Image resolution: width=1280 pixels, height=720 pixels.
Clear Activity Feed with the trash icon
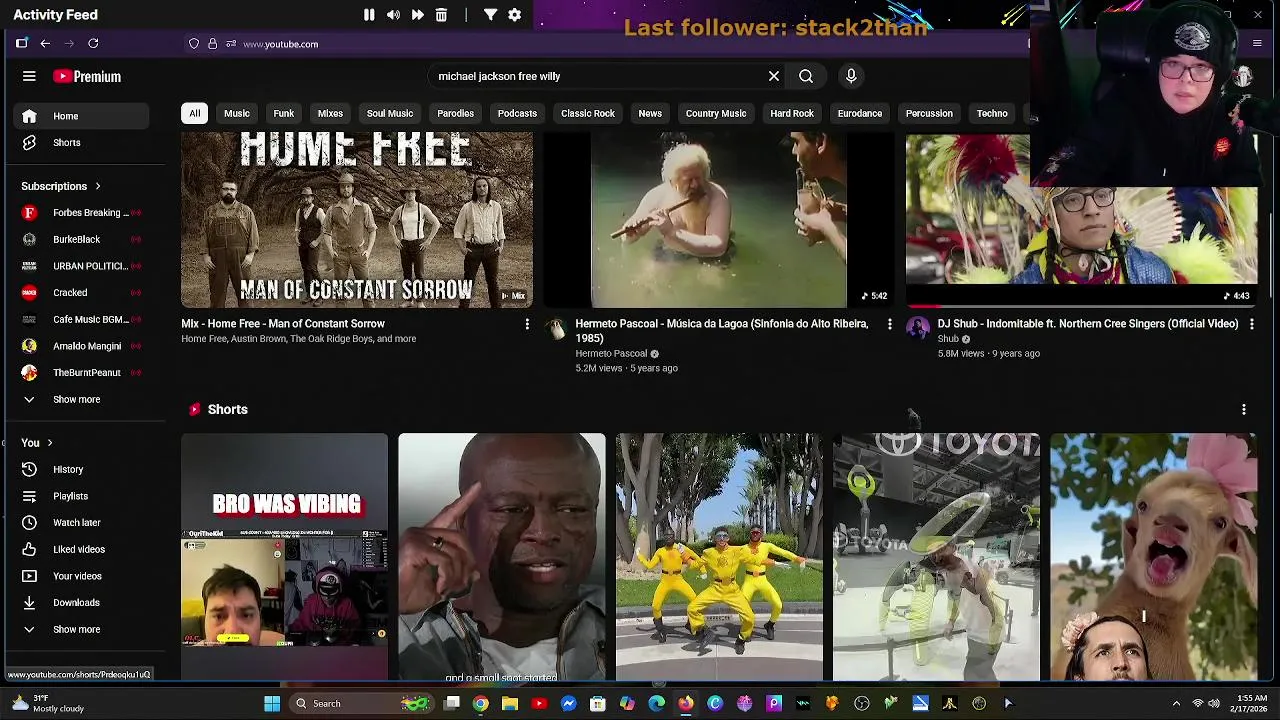[441, 15]
